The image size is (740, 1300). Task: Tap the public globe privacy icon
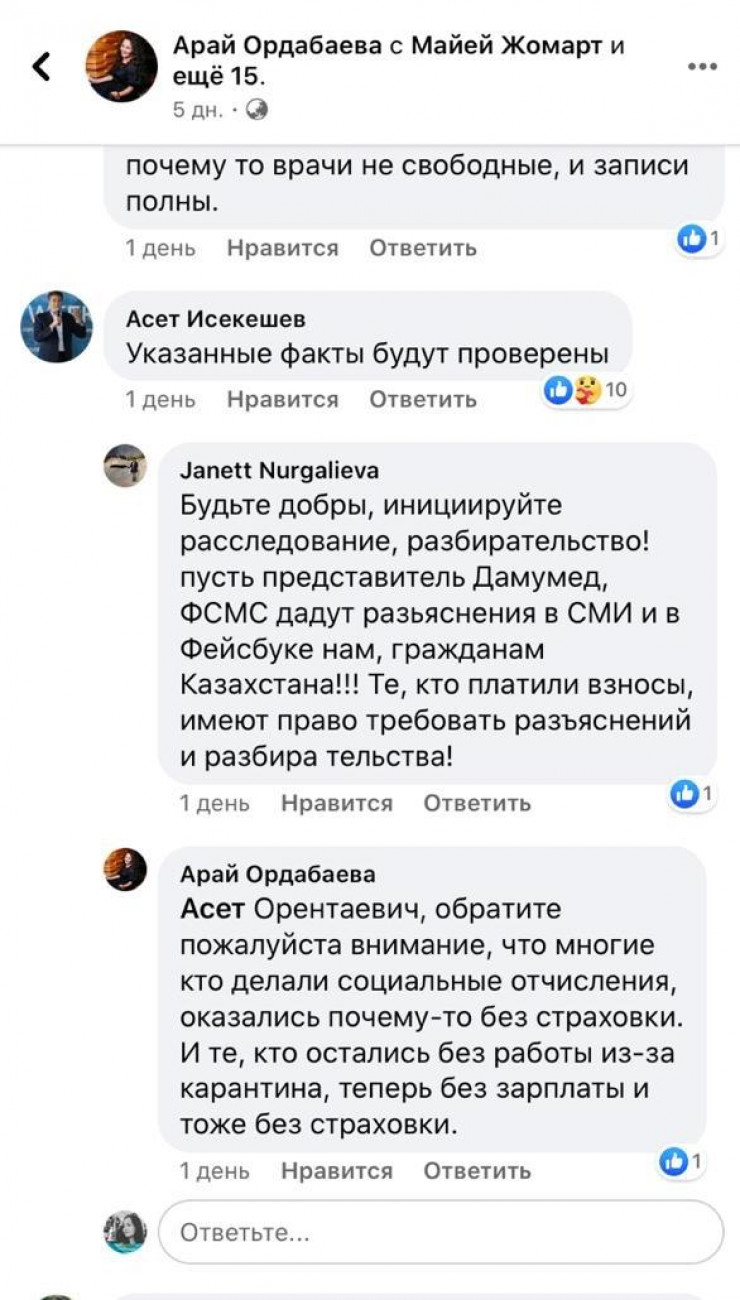tap(257, 110)
